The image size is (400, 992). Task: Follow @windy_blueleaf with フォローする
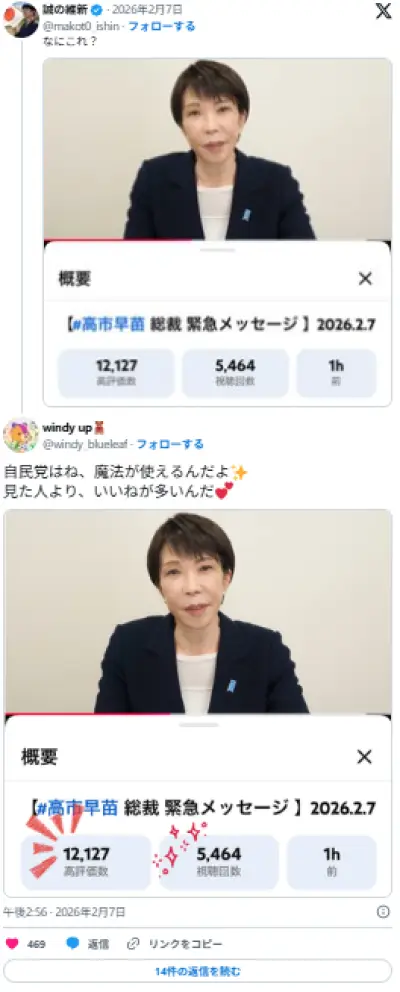pyautogui.click(x=170, y=444)
